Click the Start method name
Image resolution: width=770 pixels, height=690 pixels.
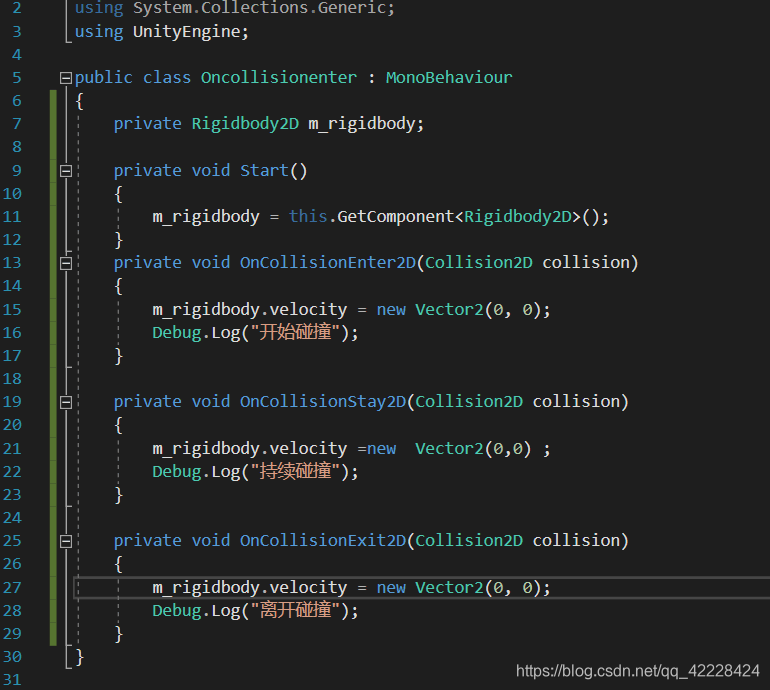pyautogui.click(x=264, y=170)
